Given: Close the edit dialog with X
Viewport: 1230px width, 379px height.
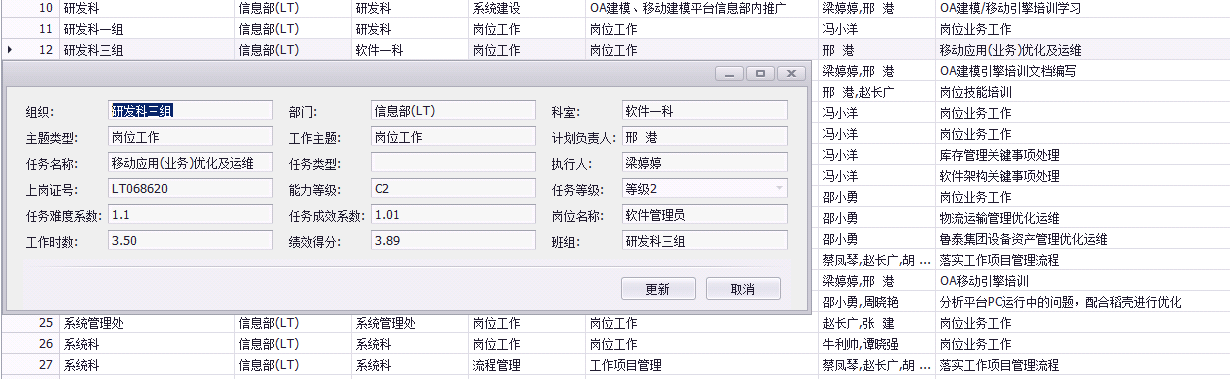Looking at the screenshot, I should coord(791,74).
